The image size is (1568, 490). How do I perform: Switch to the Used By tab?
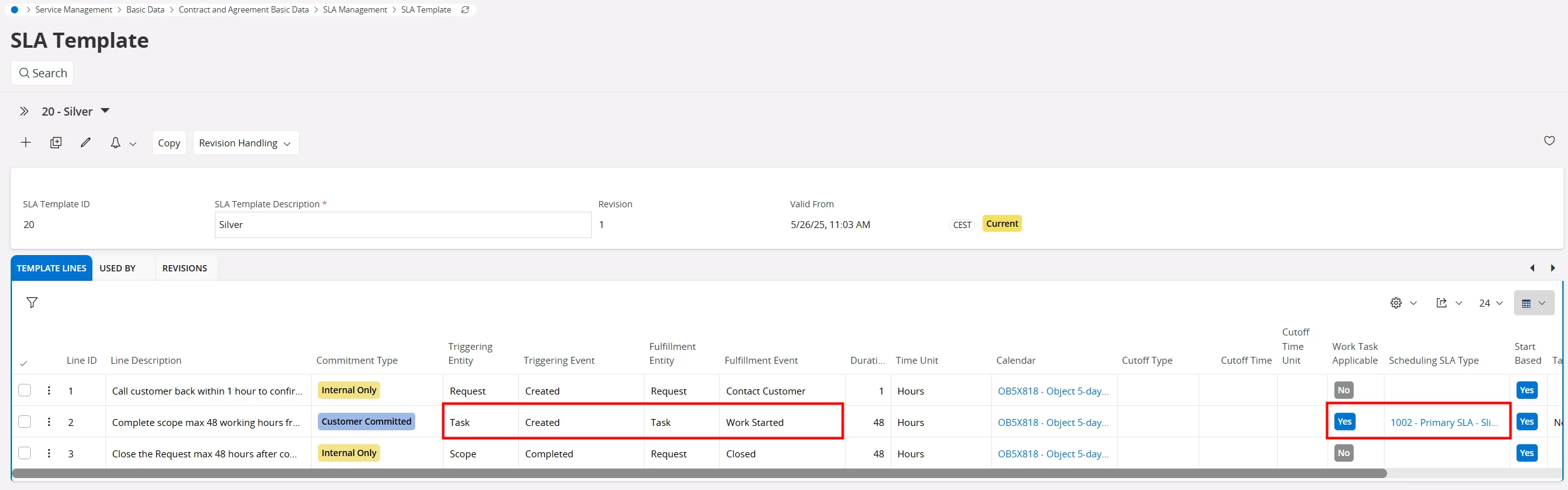[117, 268]
